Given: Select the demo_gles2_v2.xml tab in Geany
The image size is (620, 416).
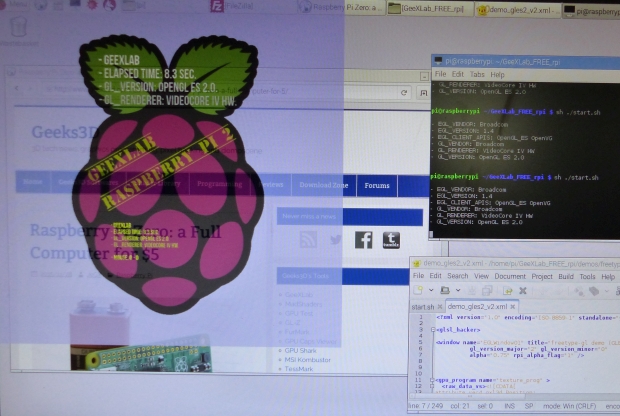Looking at the screenshot, I should tap(477, 306).
